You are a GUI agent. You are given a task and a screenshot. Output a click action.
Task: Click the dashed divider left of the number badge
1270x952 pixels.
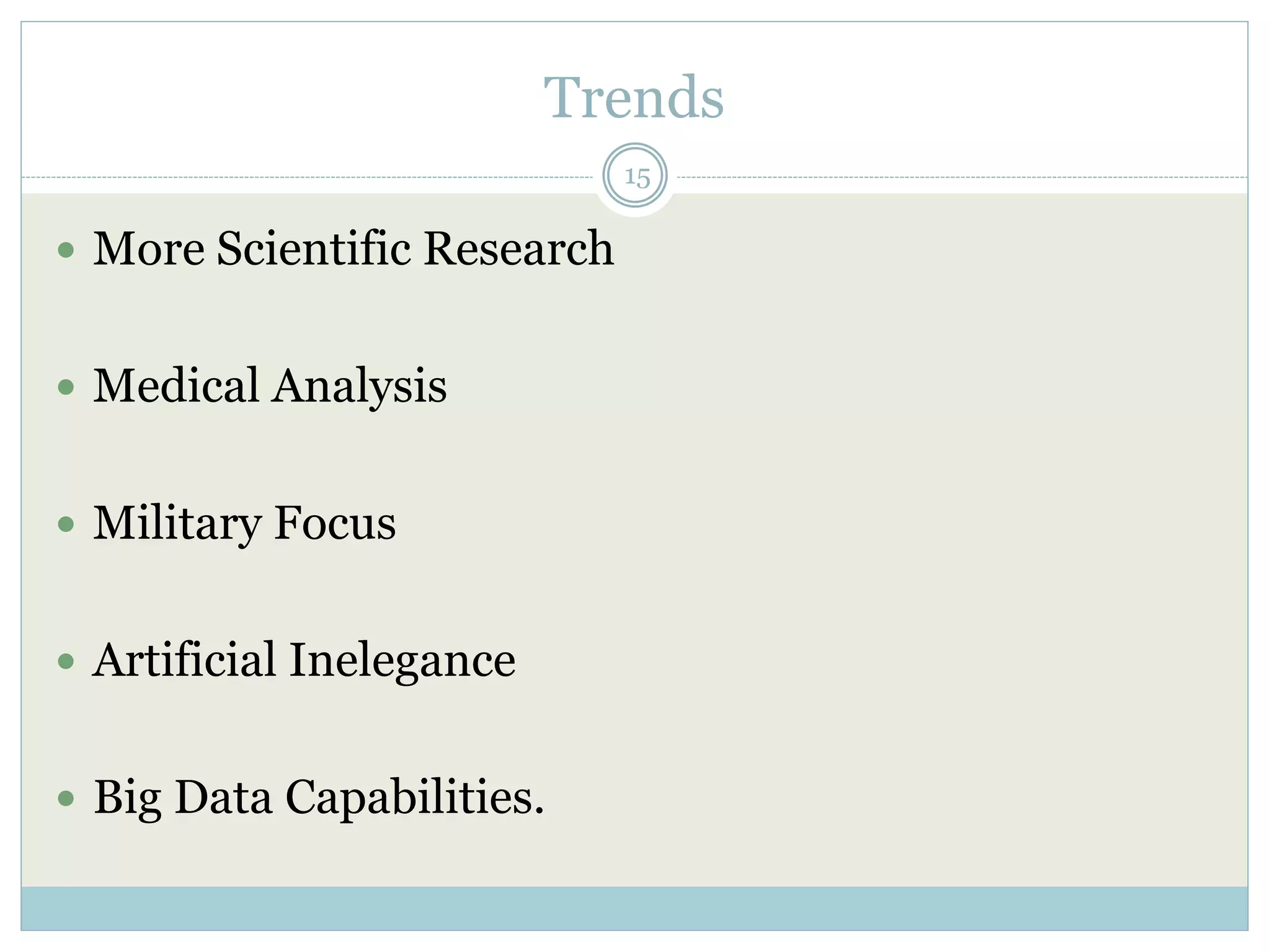coord(310,177)
